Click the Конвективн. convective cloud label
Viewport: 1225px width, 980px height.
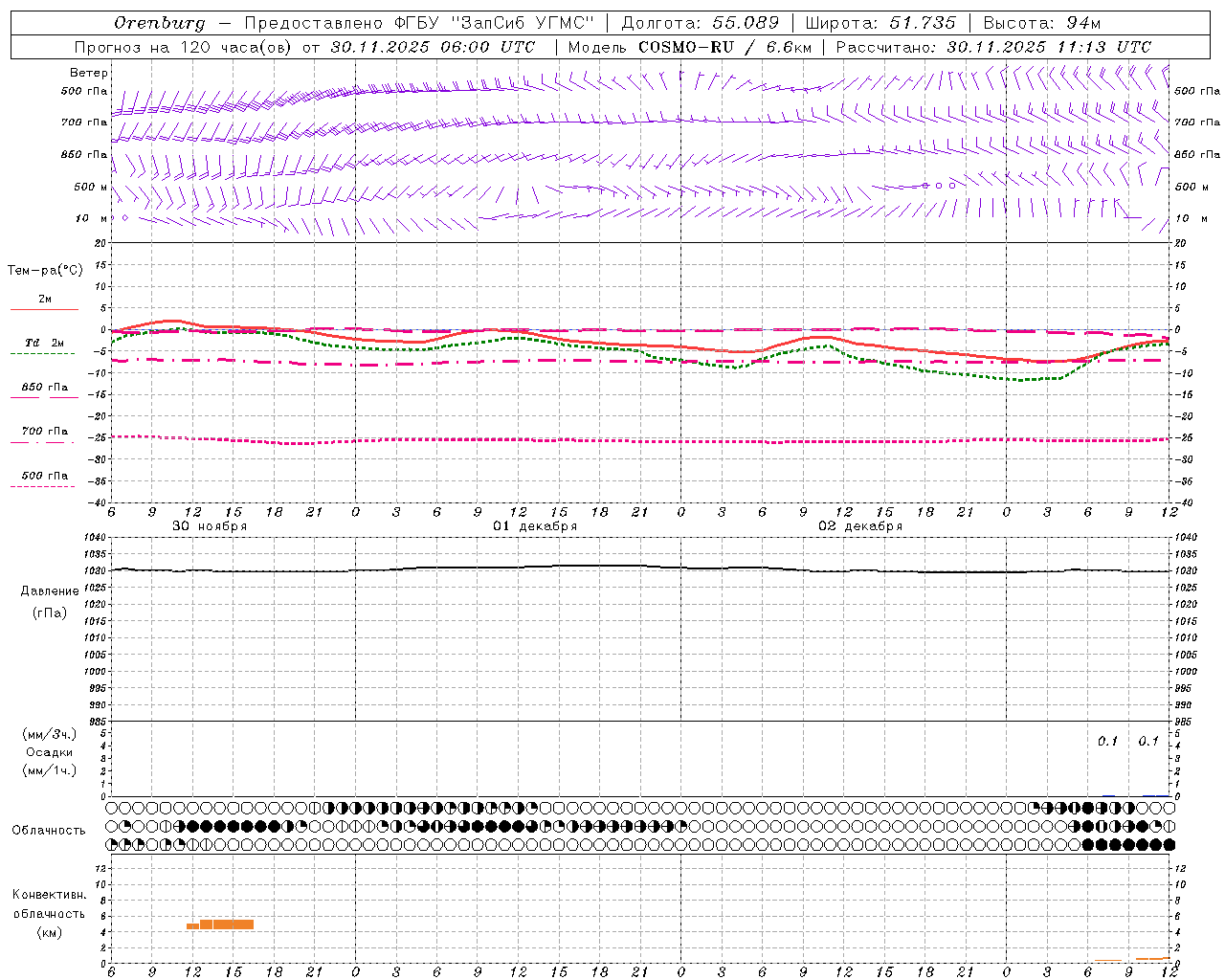point(50,895)
